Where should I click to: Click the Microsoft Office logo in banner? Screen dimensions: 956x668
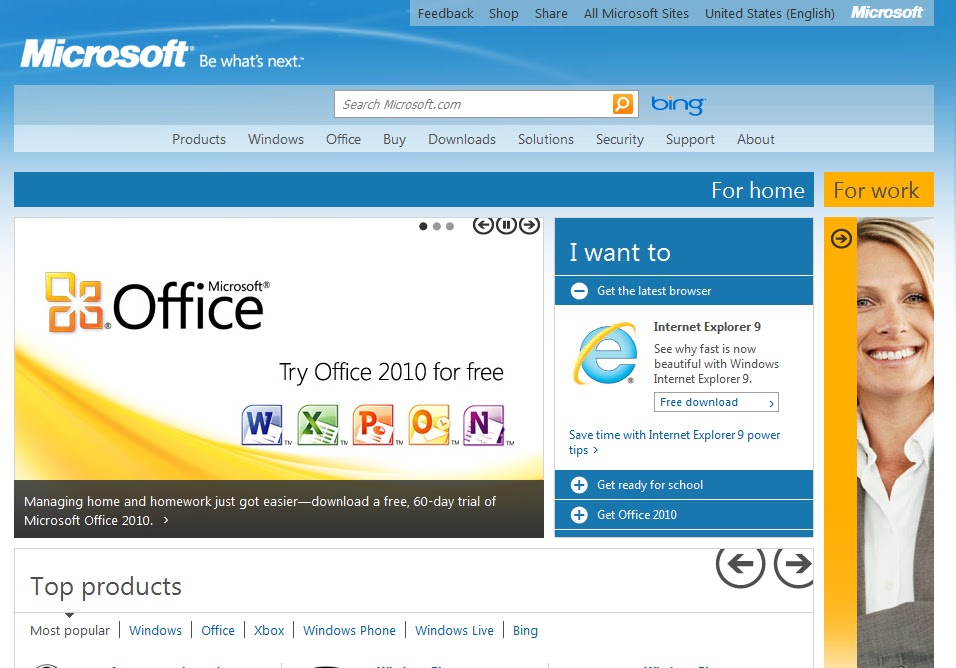pos(157,303)
